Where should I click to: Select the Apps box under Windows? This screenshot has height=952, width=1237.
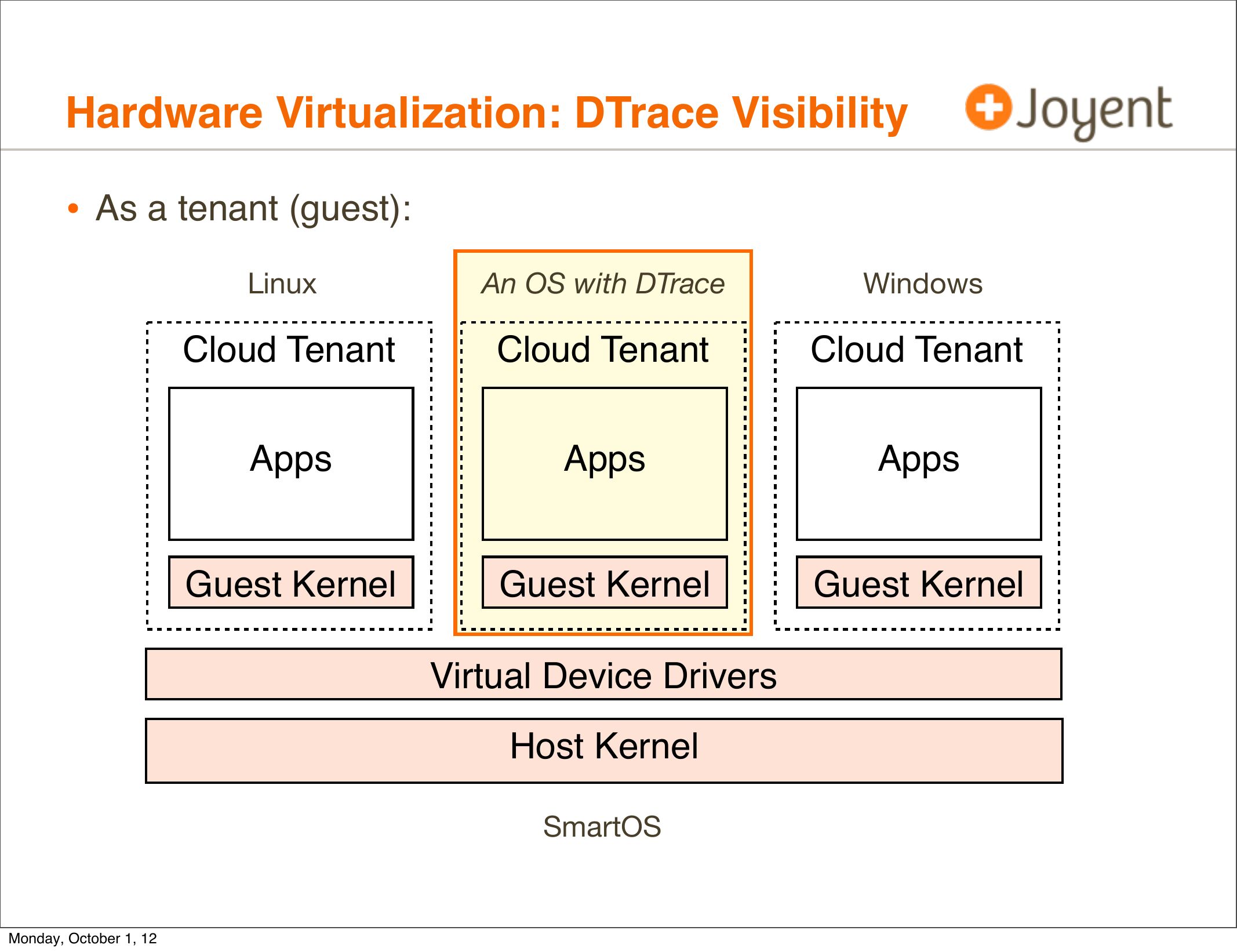[919, 464]
